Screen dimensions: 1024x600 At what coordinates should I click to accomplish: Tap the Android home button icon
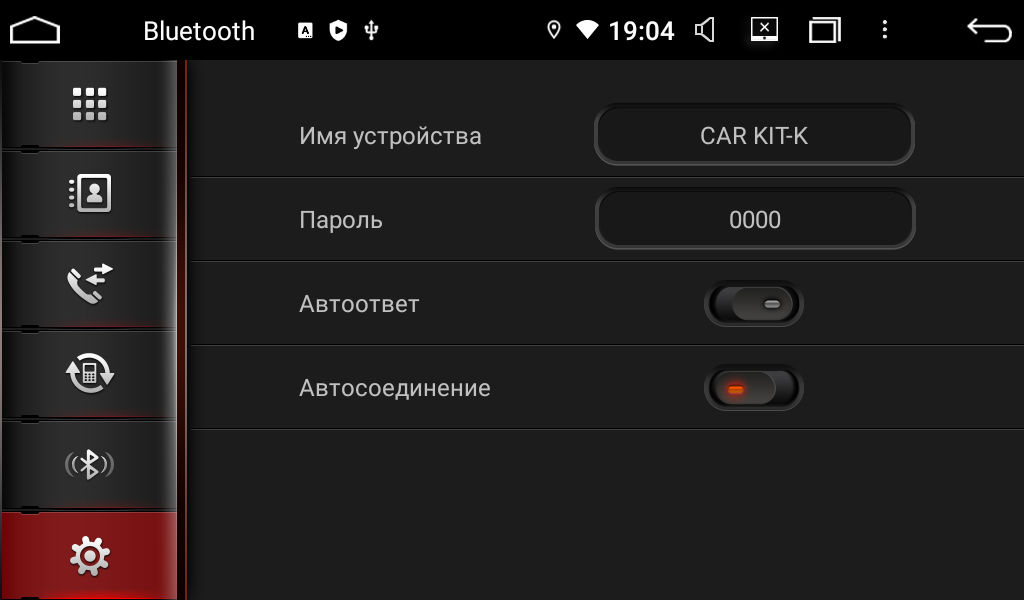coord(35,31)
